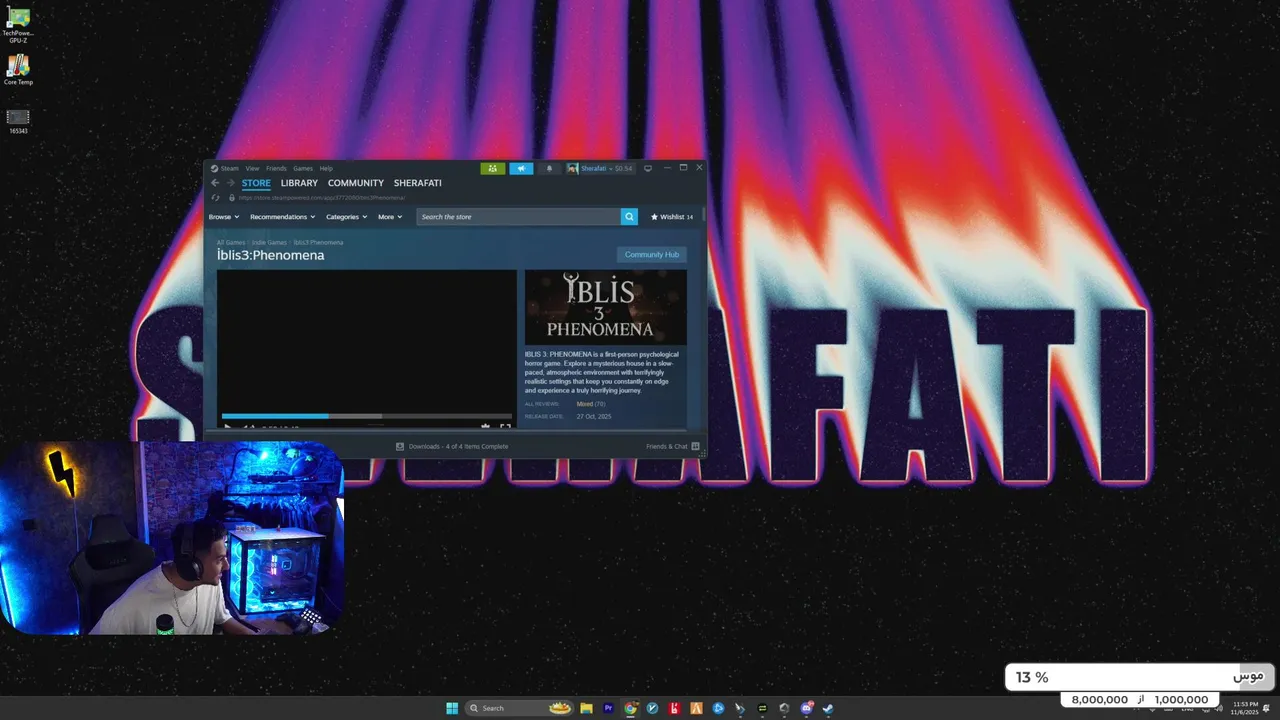The width and height of the screenshot is (1280, 720).
Task: Expand the Recommendations dropdown
Action: pos(283,217)
